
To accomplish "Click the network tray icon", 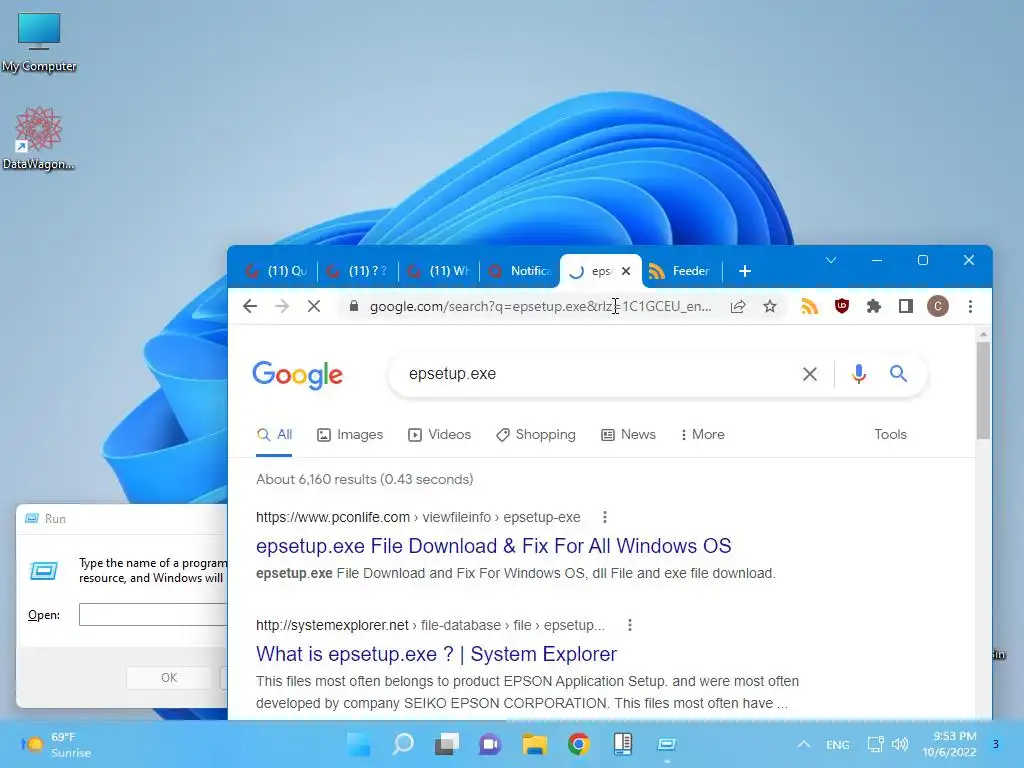I will click(875, 744).
